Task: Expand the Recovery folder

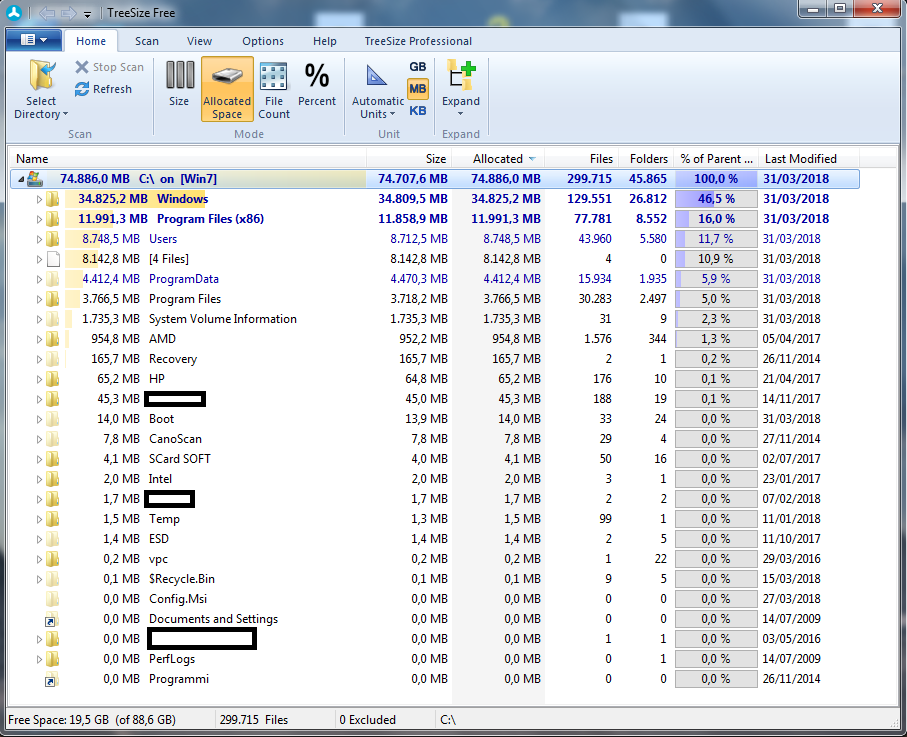Action: (39, 359)
